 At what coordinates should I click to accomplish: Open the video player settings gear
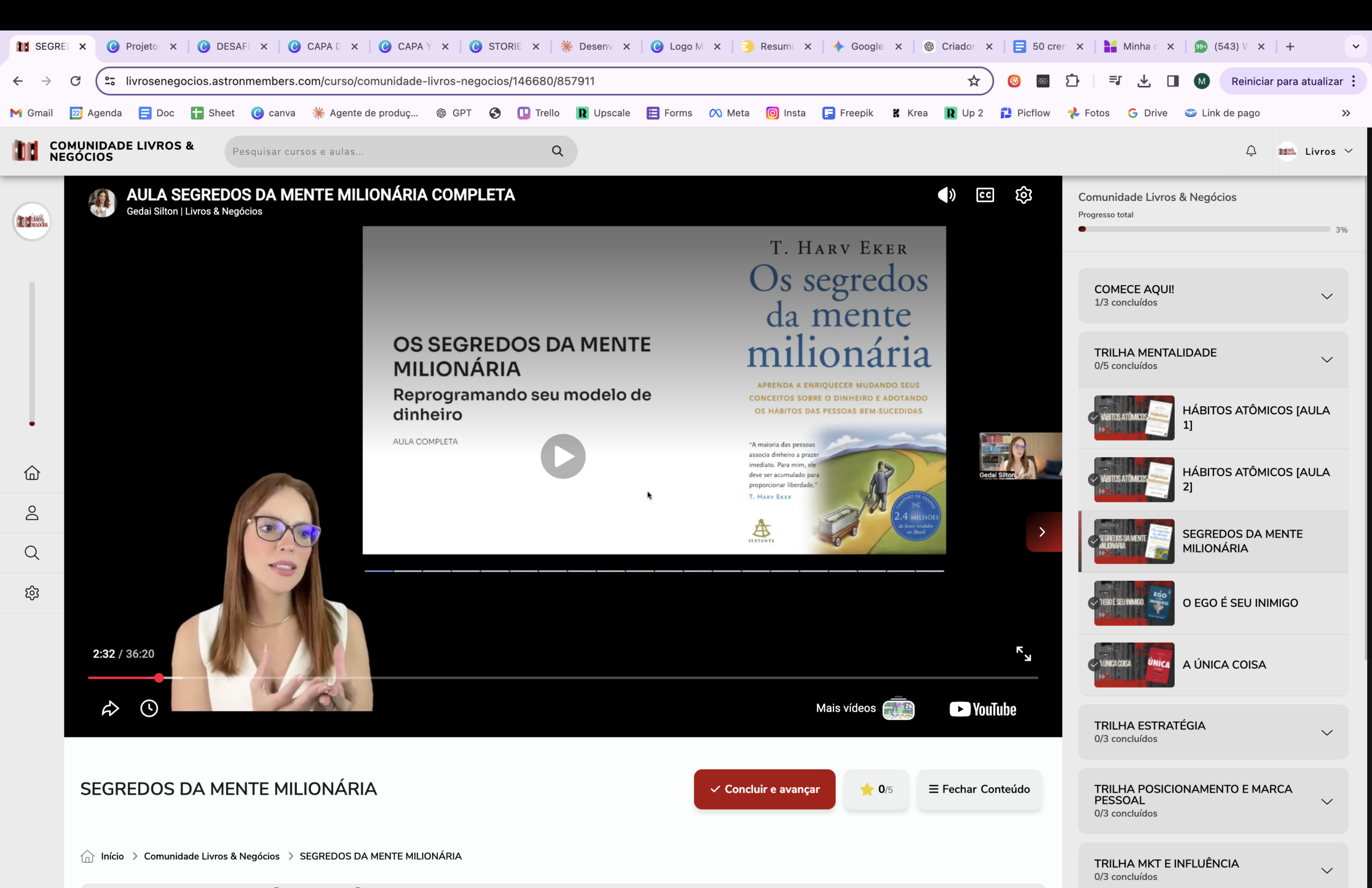tap(1023, 195)
